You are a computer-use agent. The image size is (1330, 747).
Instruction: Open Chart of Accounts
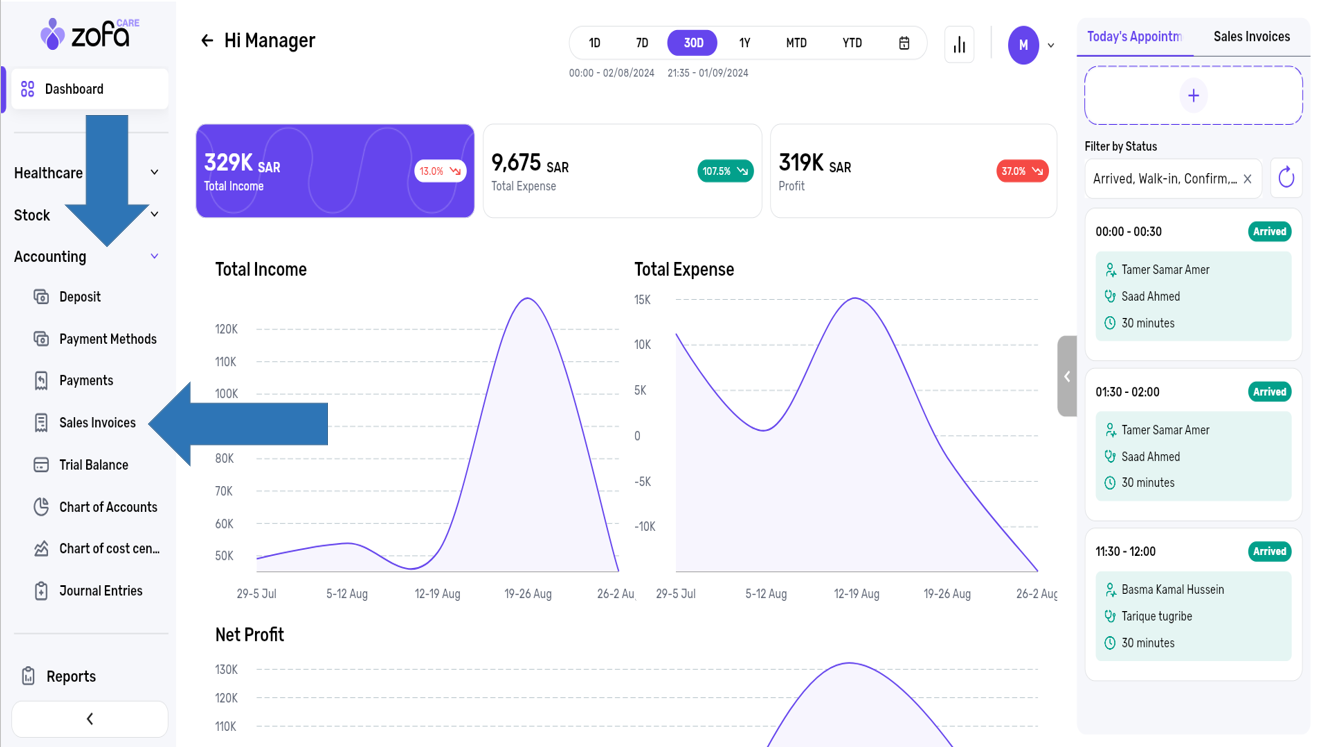pyautogui.click(x=107, y=507)
